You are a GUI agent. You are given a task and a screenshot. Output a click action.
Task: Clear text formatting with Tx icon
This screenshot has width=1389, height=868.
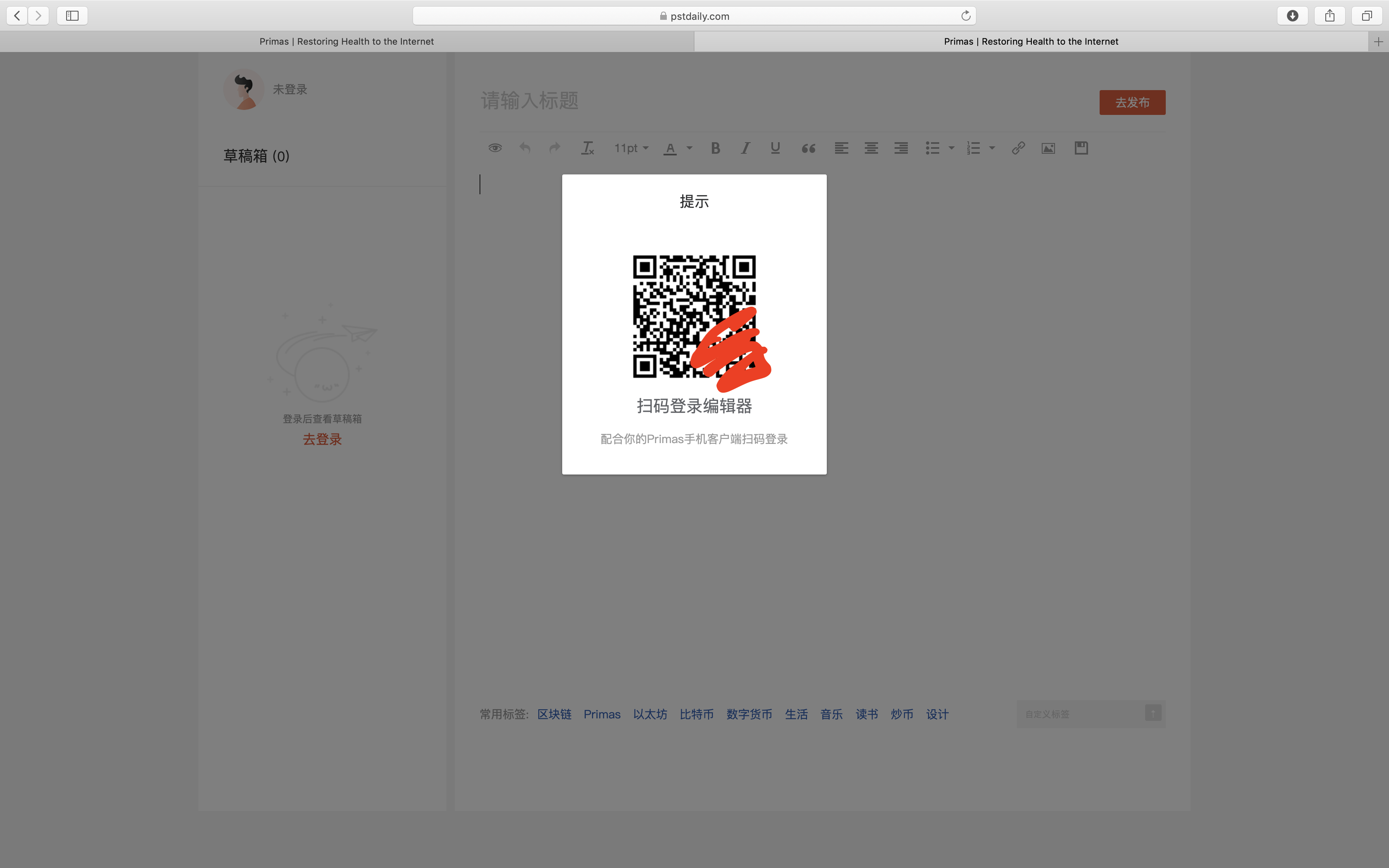click(588, 148)
